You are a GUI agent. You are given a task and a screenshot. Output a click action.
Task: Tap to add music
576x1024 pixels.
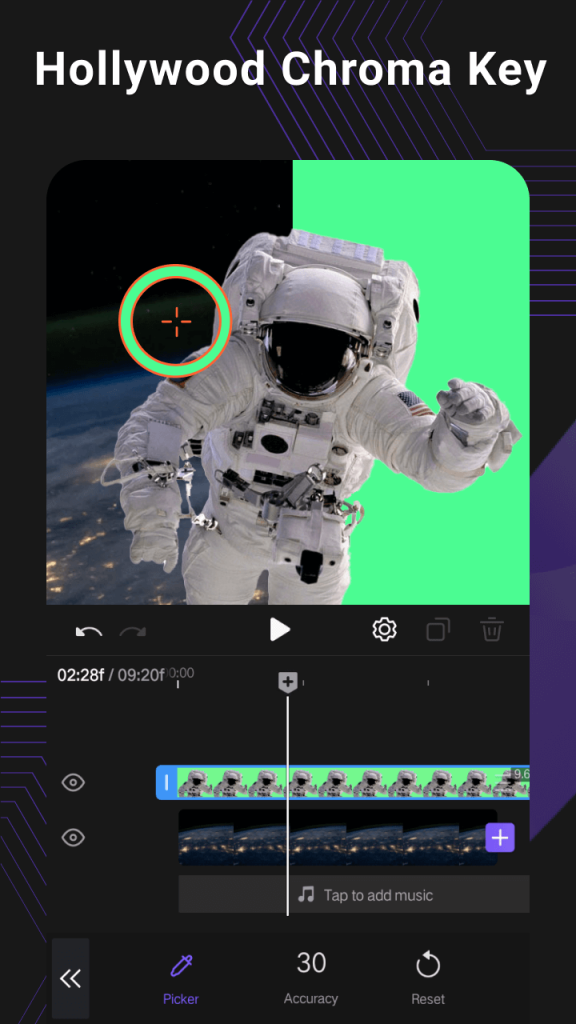click(x=354, y=894)
